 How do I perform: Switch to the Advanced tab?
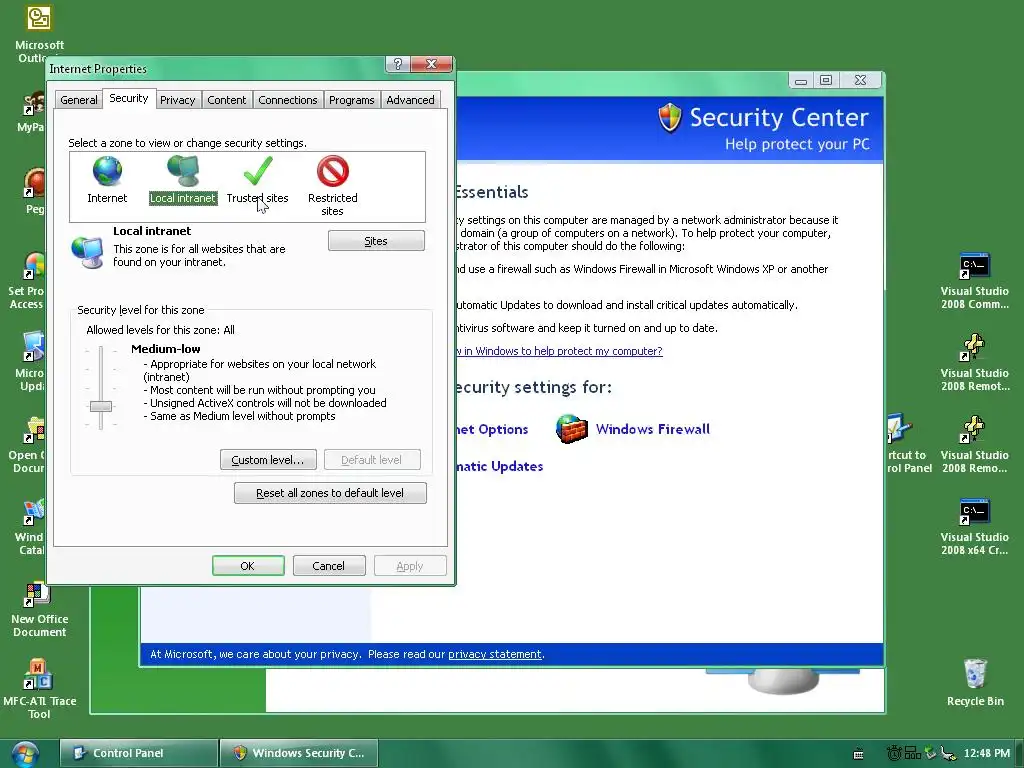click(x=410, y=100)
